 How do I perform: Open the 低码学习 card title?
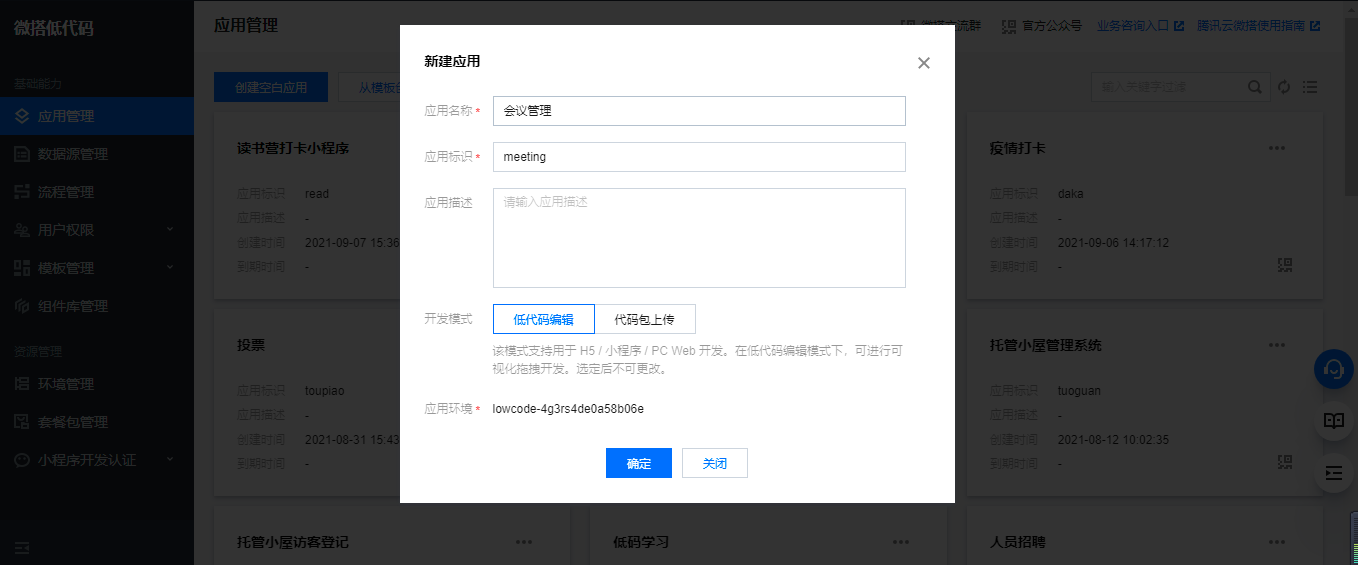(640, 542)
